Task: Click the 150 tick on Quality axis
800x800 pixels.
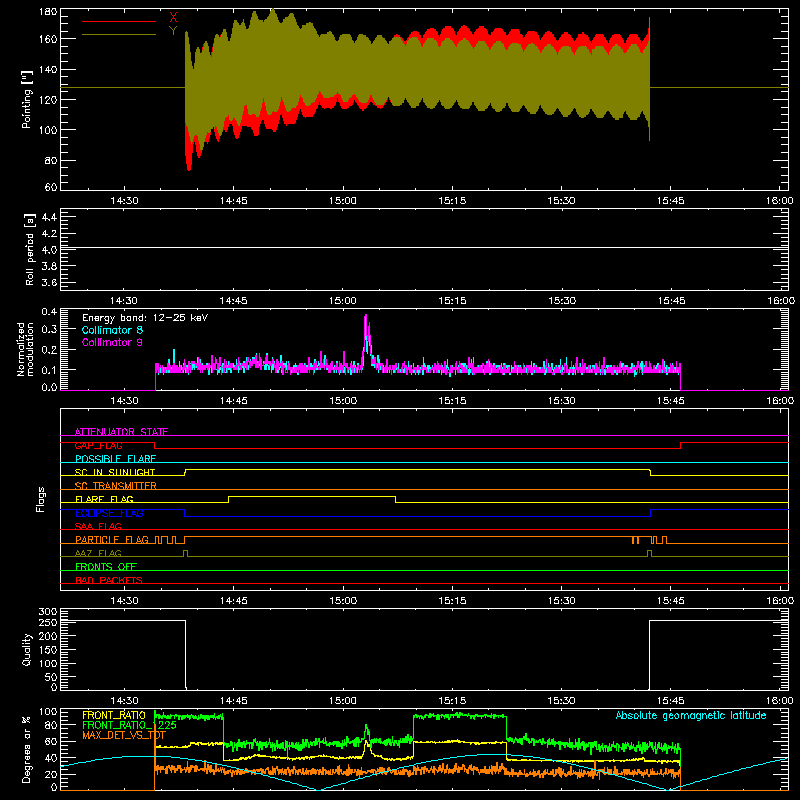Action: pyautogui.click(x=48, y=650)
